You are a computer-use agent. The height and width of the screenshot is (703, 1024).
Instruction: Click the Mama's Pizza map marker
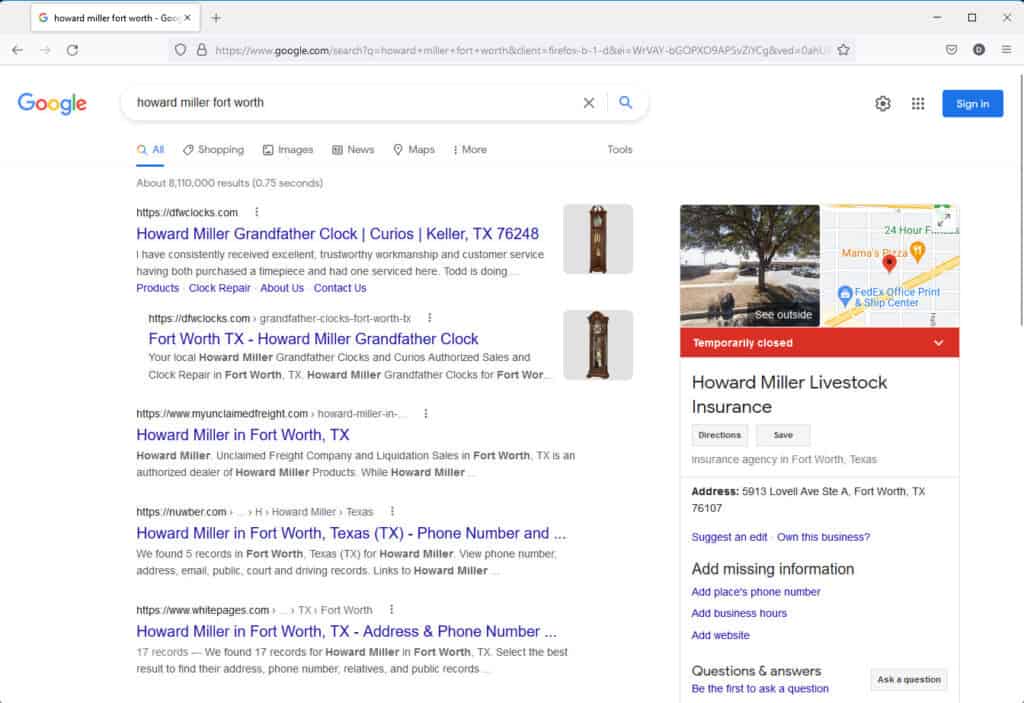(x=918, y=251)
